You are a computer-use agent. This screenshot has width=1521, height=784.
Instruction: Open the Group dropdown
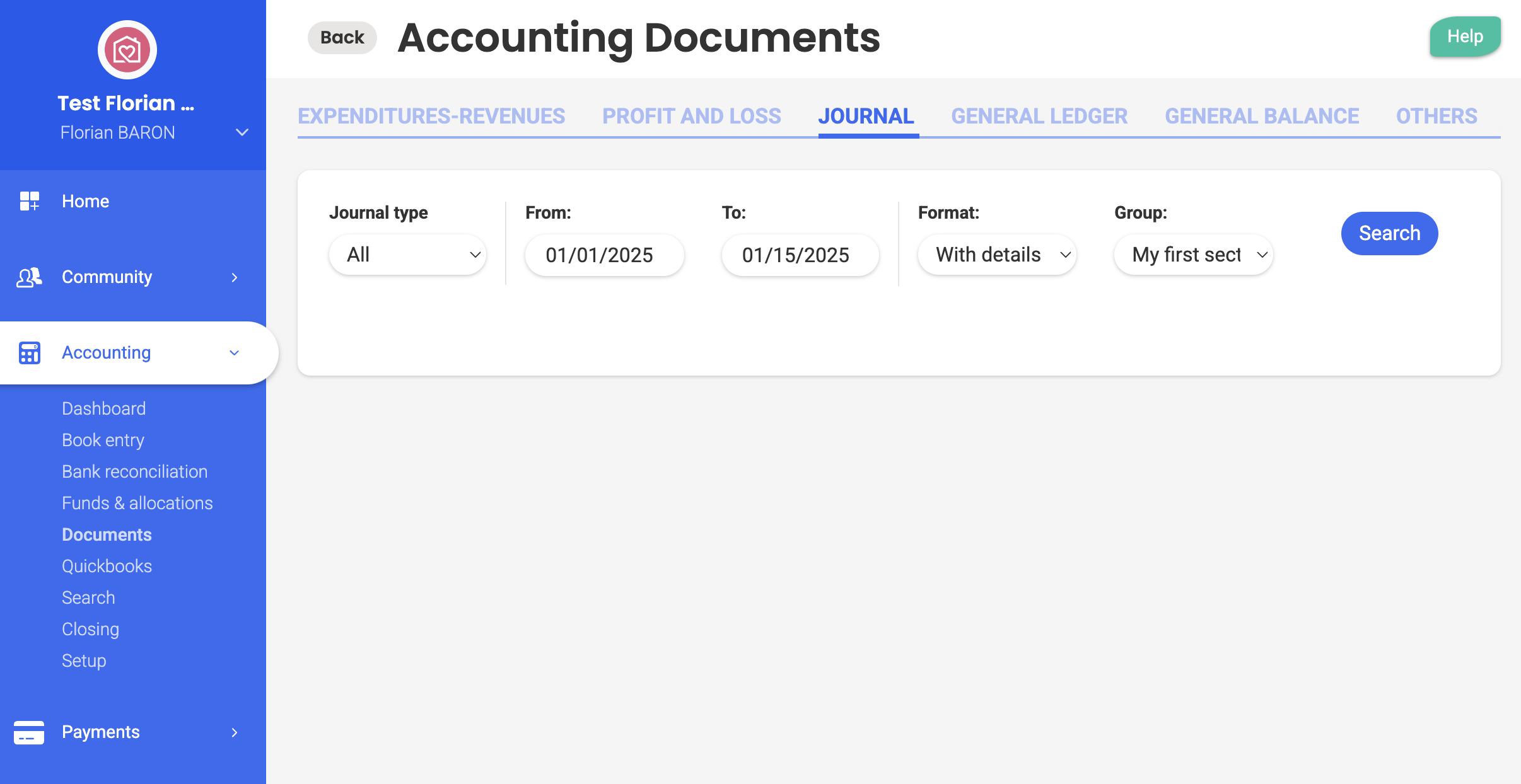point(1193,255)
